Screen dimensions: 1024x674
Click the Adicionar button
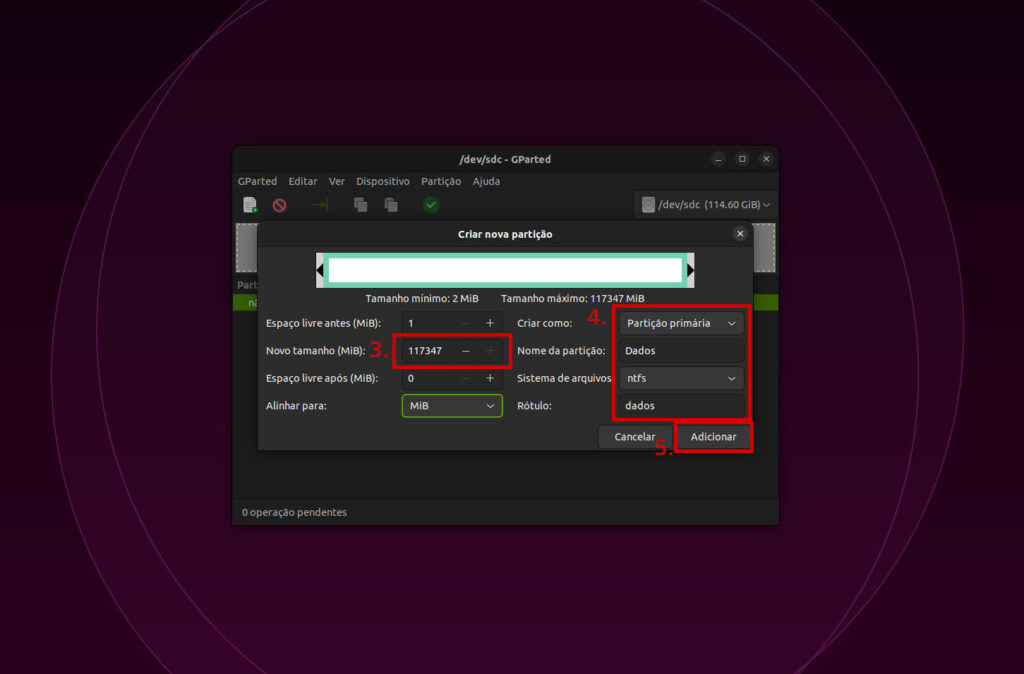click(x=713, y=437)
